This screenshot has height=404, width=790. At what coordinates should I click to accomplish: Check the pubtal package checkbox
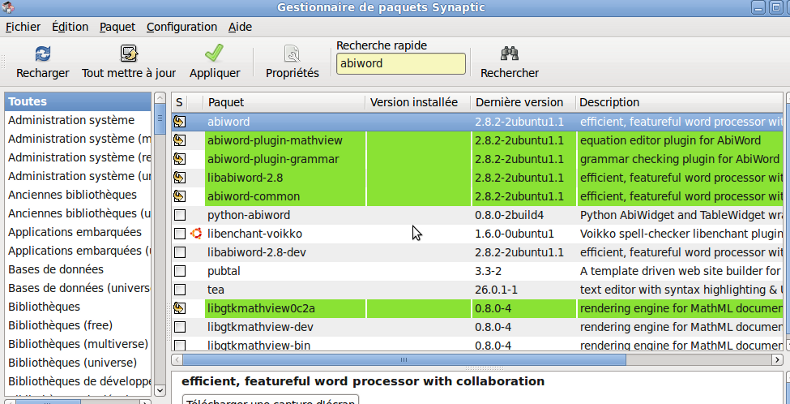pyautogui.click(x=180, y=271)
